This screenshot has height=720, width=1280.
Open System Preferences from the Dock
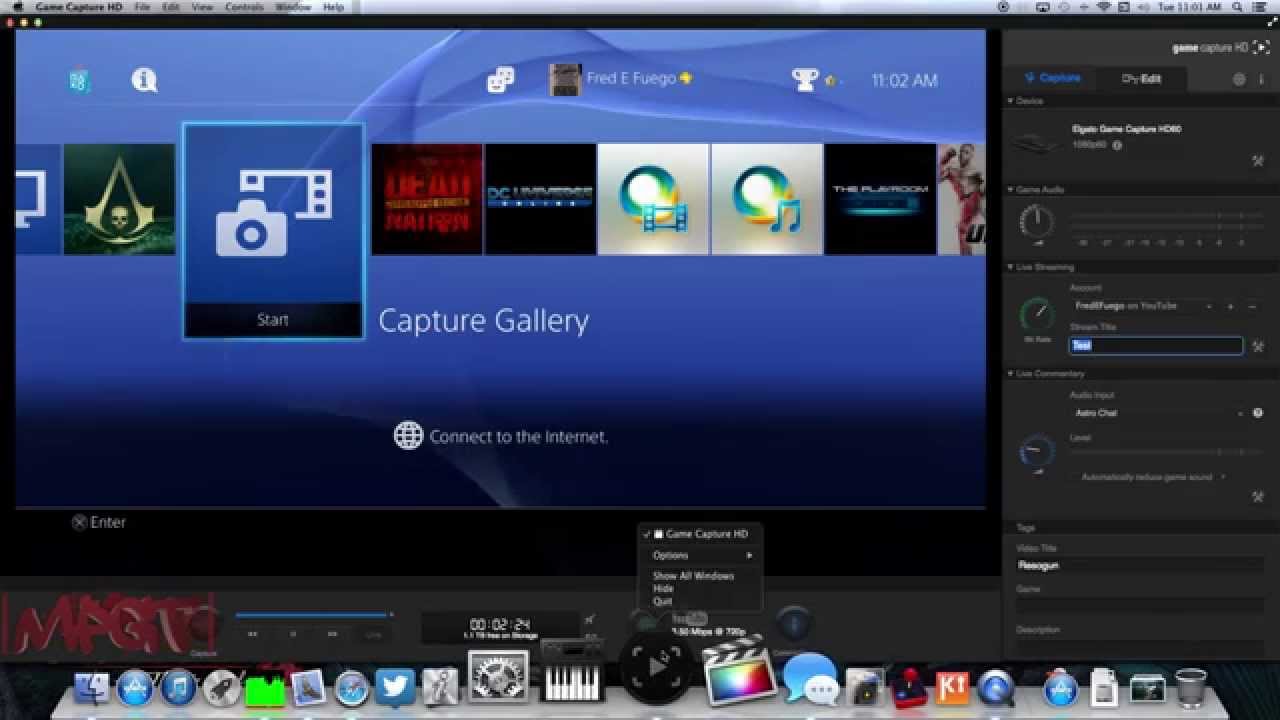pyautogui.click(x=498, y=678)
